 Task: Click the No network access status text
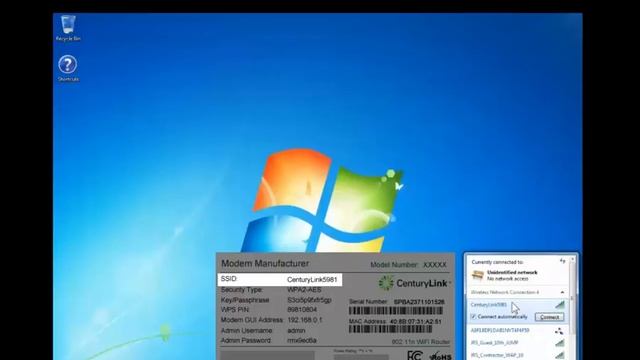point(507,279)
